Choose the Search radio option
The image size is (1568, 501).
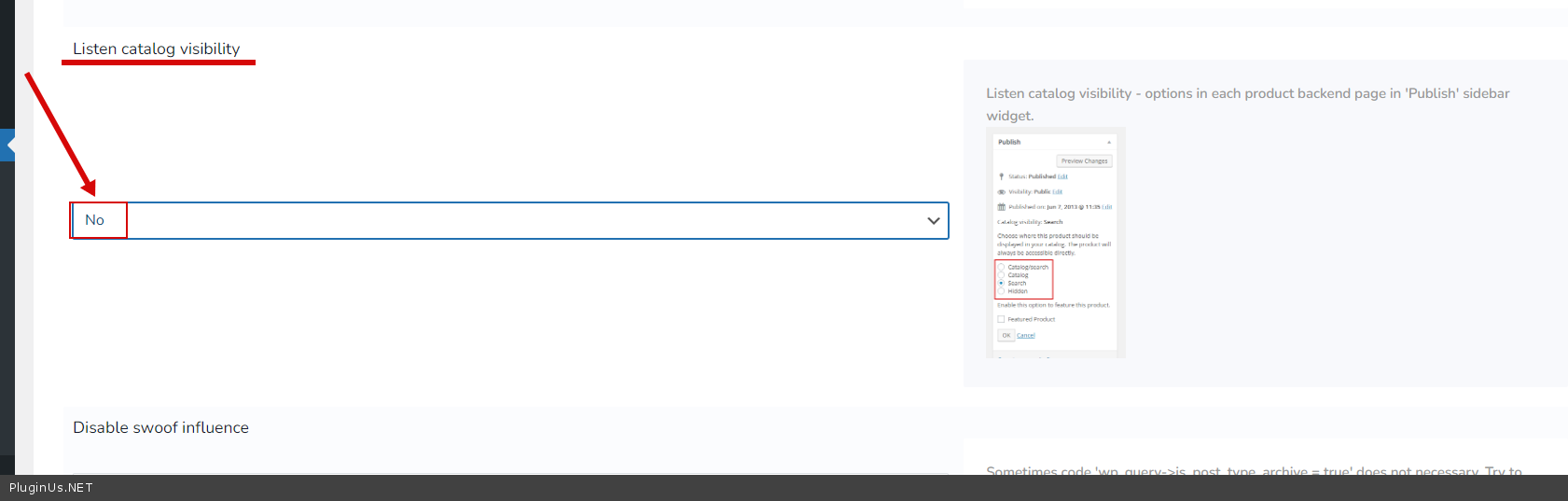tap(1002, 283)
